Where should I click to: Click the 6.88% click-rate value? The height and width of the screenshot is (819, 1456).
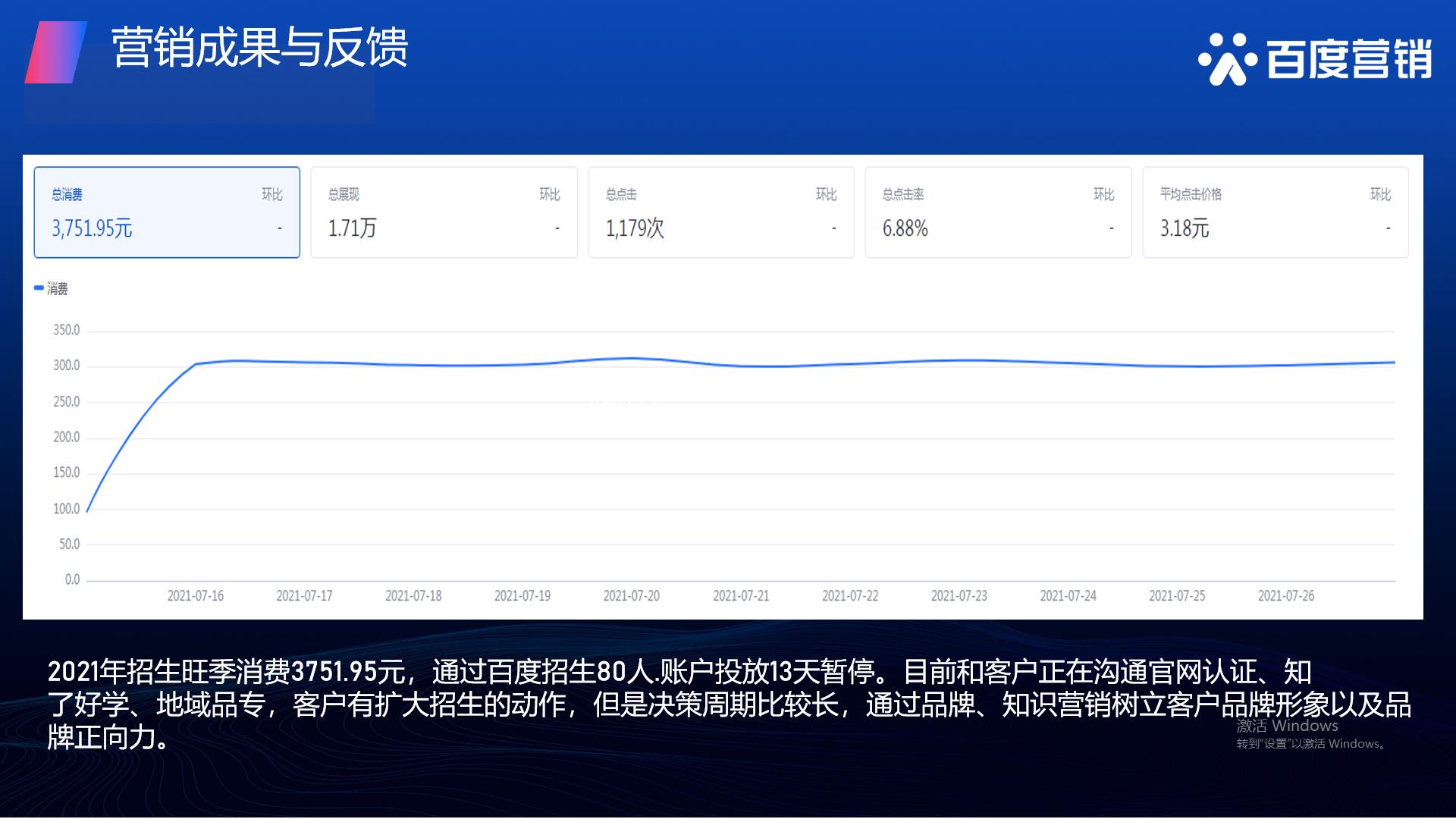tap(905, 228)
